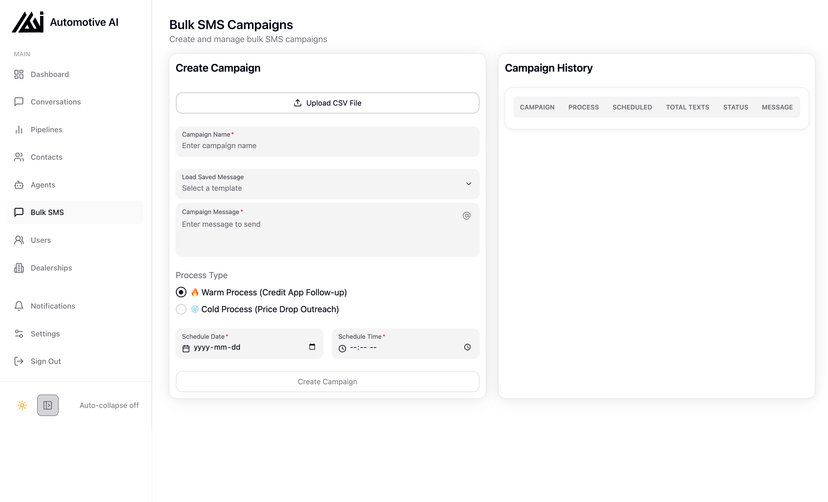
Task: Click the Dashboard grid icon
Action: coord(19,74)
